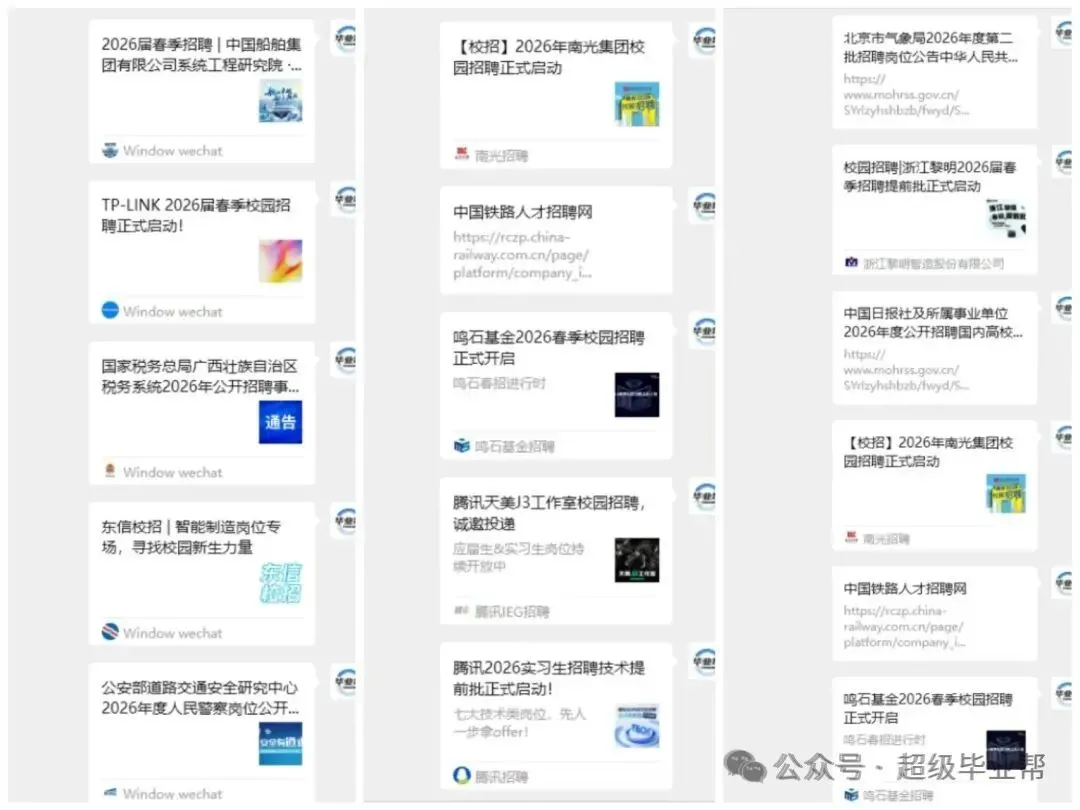Click the colorful TP-LINK card thumbnail

point(280,261)
